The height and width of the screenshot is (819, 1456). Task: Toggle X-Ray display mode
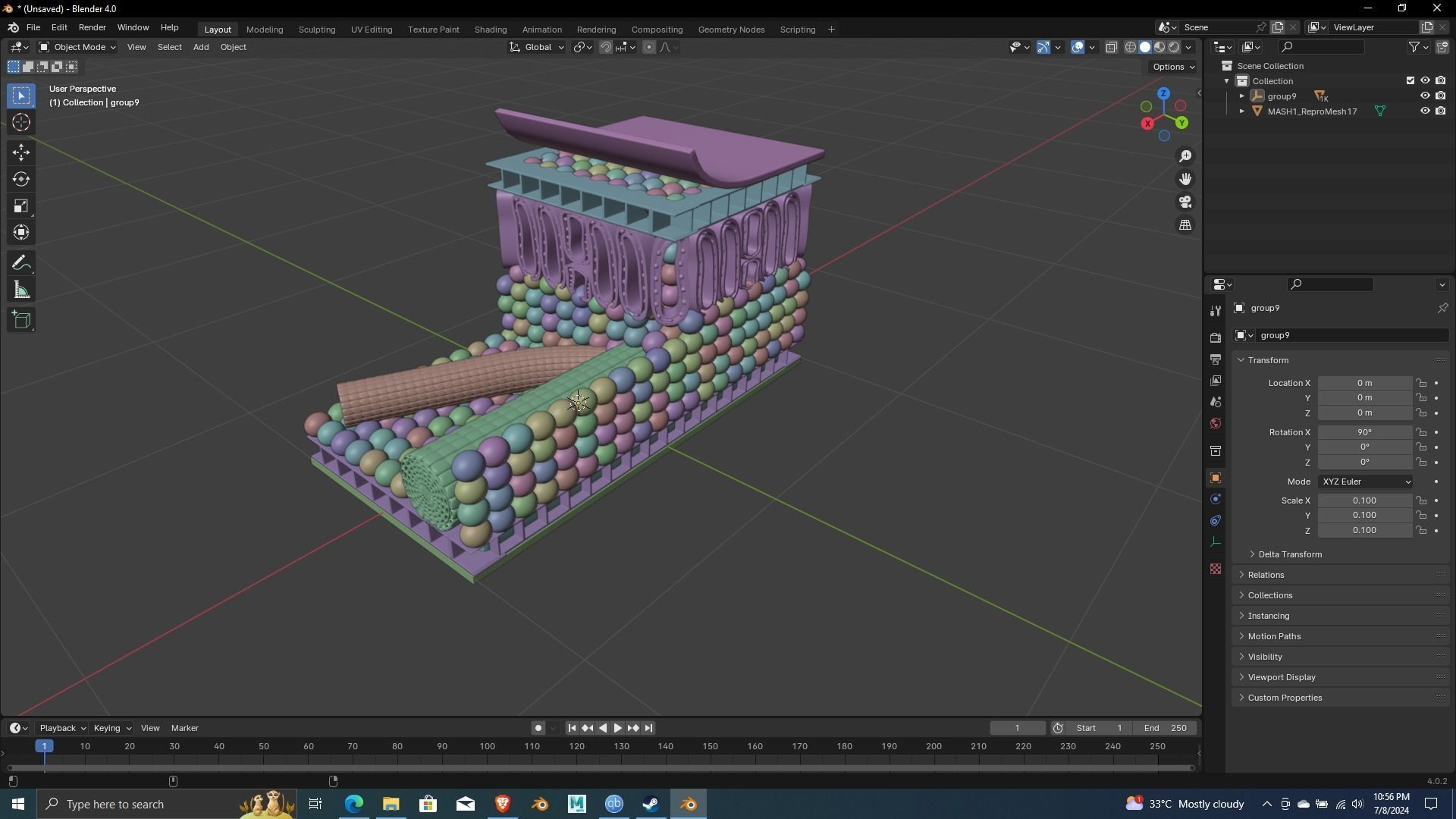tap(1111, 47)
